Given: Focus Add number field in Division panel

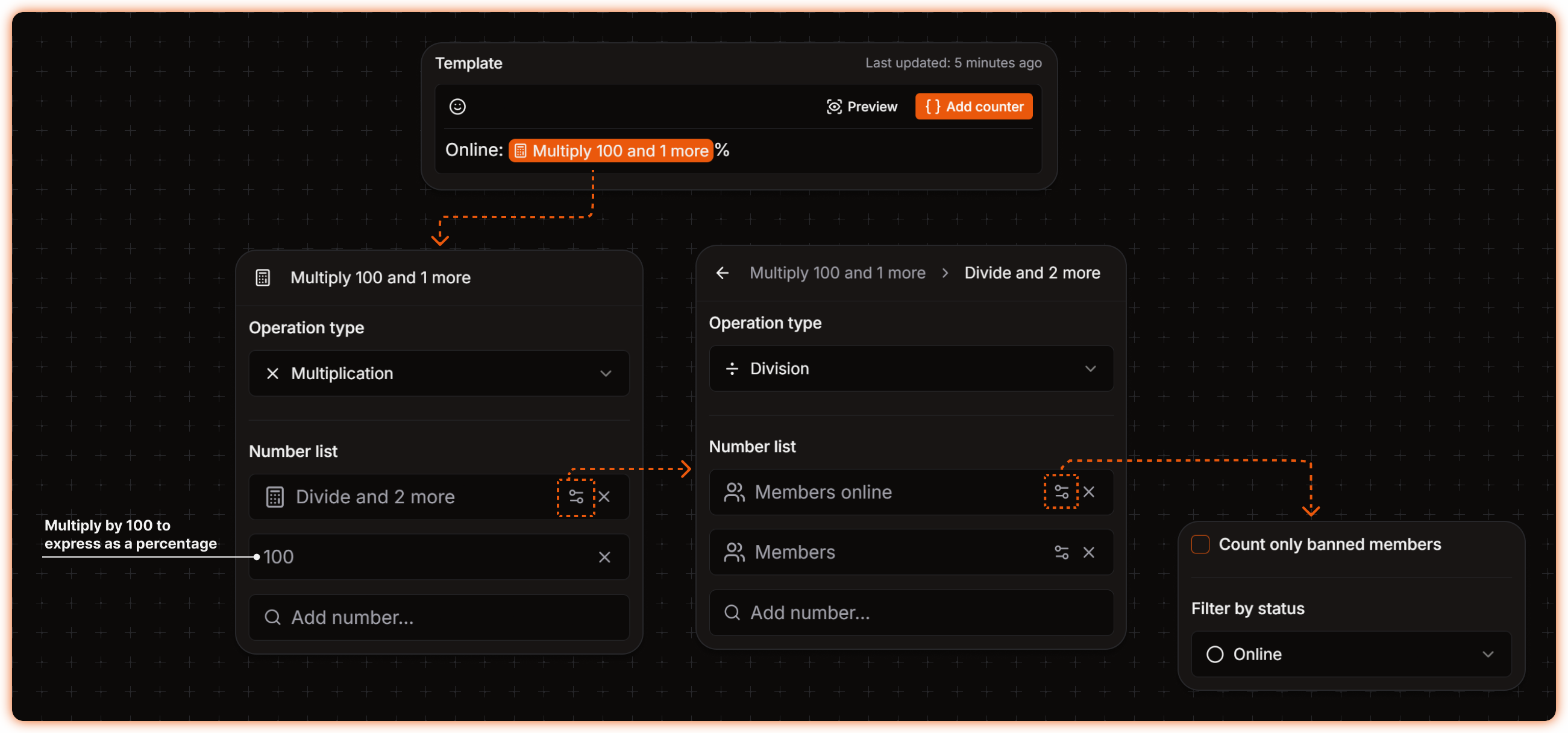Looking at the screenshot, I should pyautogui.click(x=911, y=612).
